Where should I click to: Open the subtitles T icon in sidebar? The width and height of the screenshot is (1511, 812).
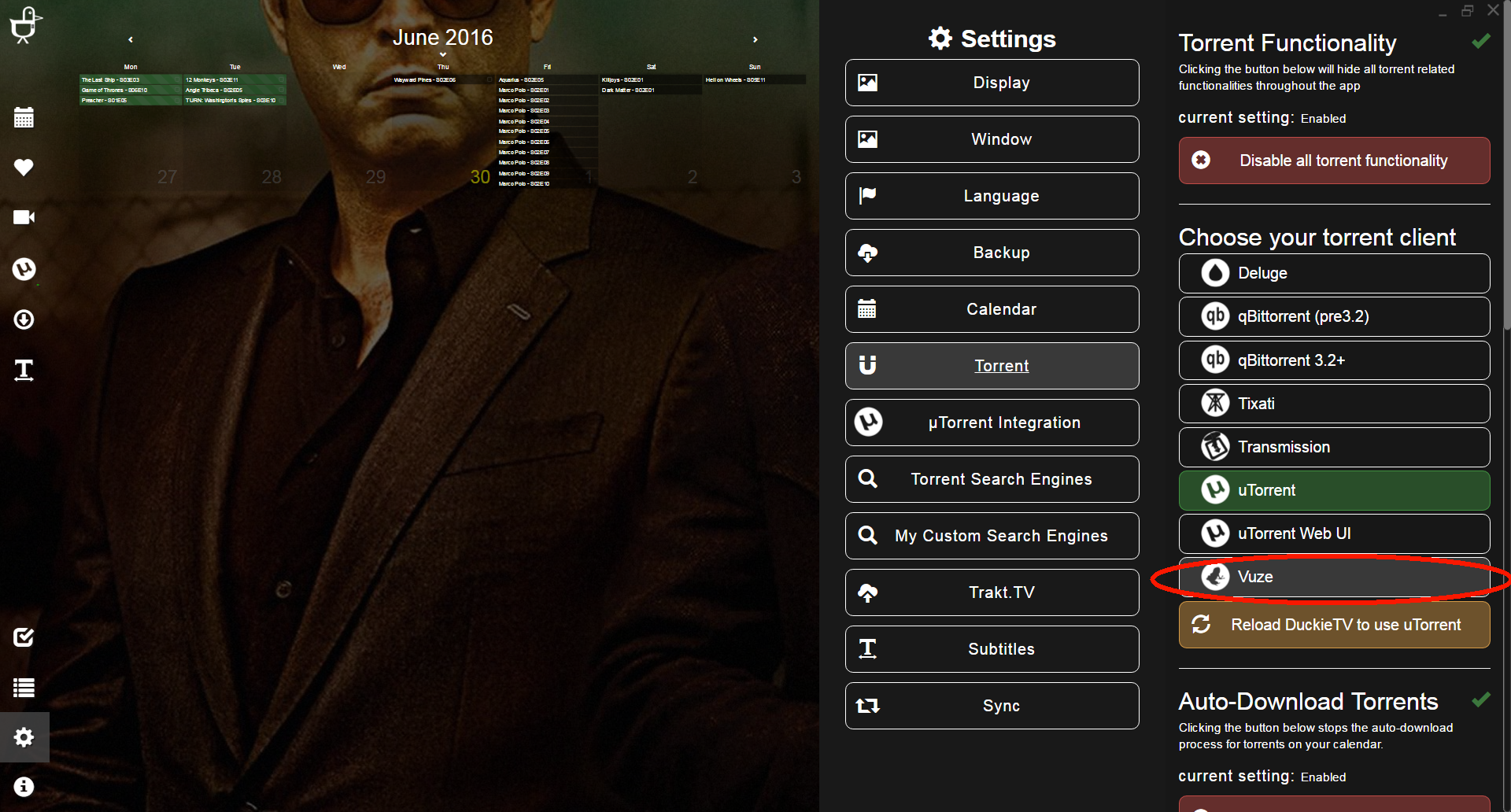[24, 370]
